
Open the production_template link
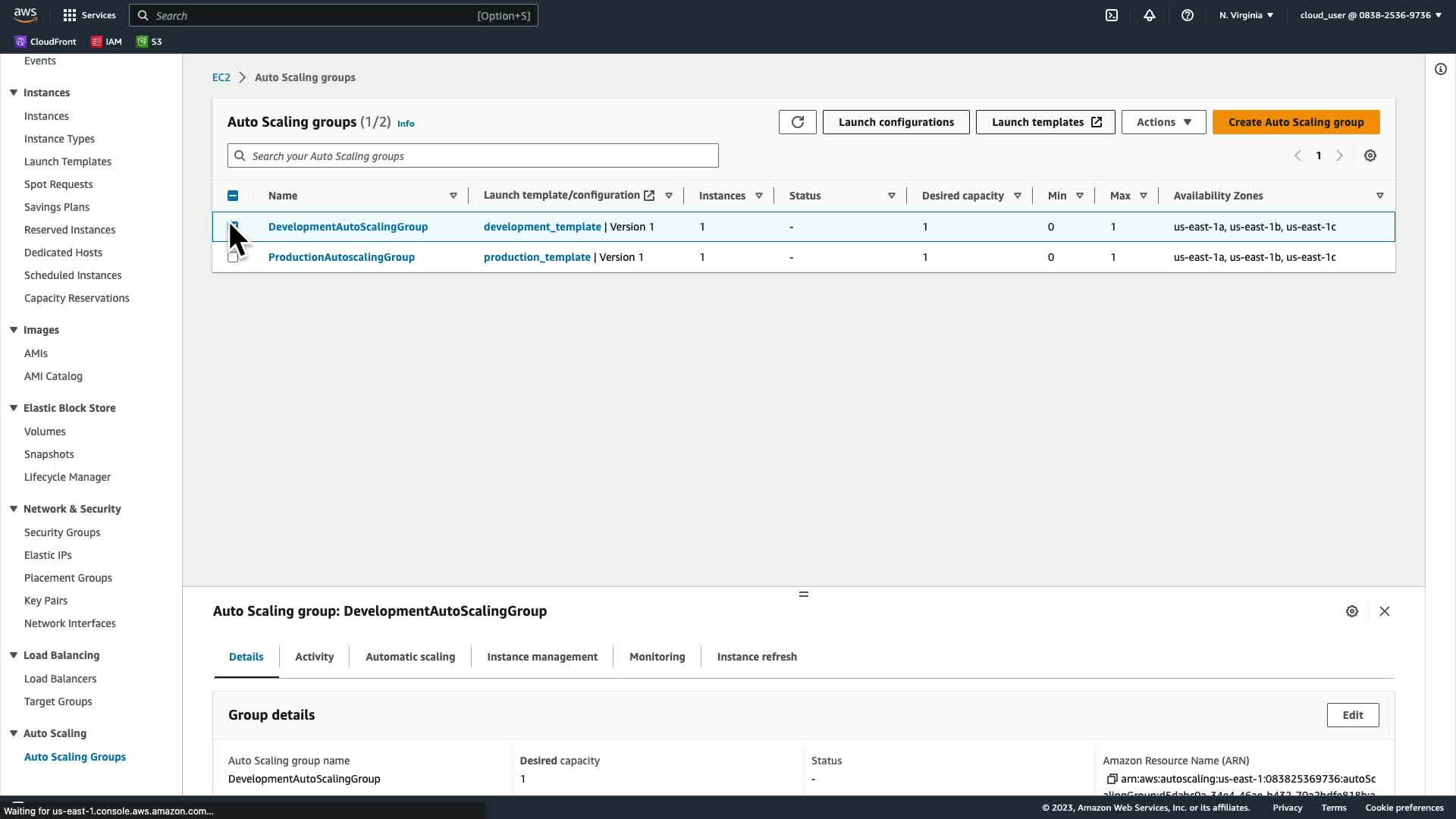pos(537,257)
